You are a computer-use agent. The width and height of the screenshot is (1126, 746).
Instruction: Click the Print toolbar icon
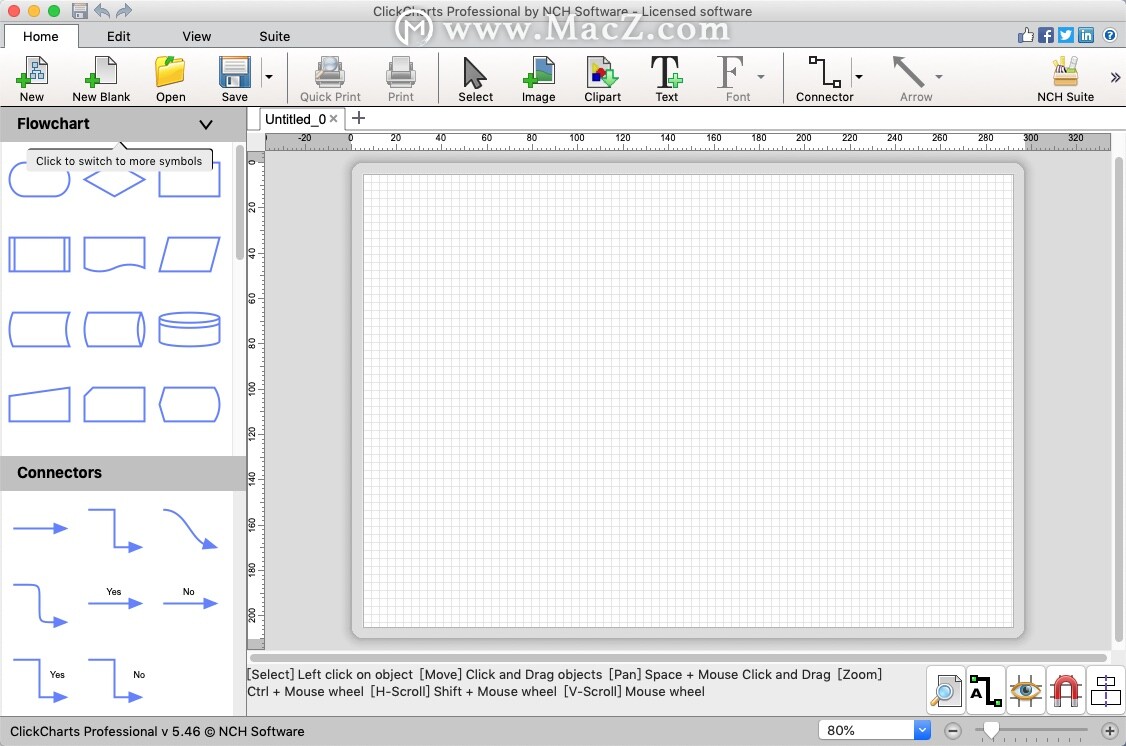tap(400, 78)
